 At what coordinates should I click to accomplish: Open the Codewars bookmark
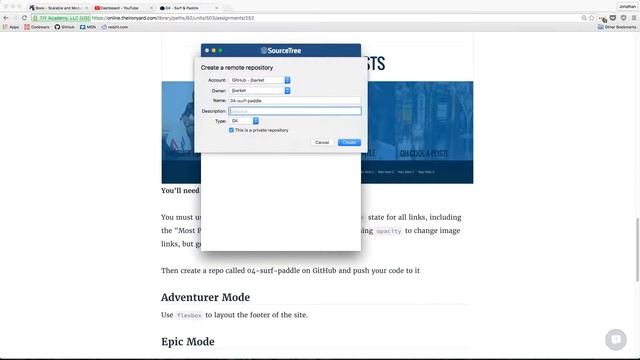37,27
